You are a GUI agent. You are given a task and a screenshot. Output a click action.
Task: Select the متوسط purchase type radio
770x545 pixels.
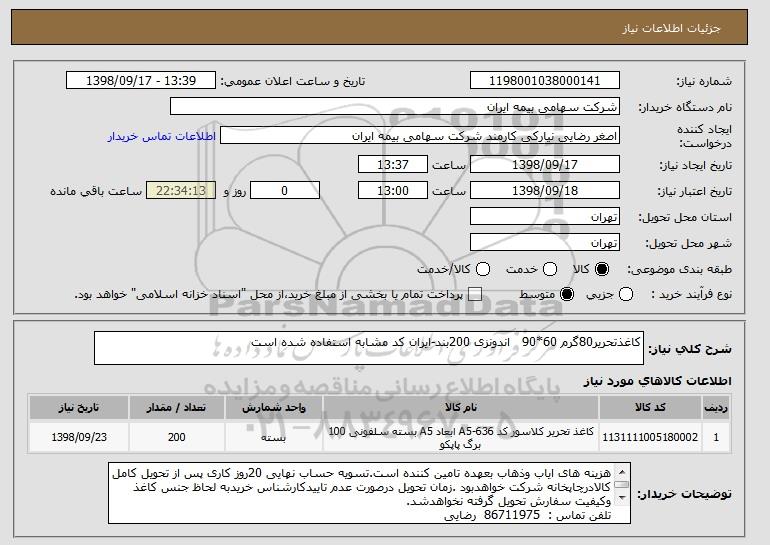(567, 295)
